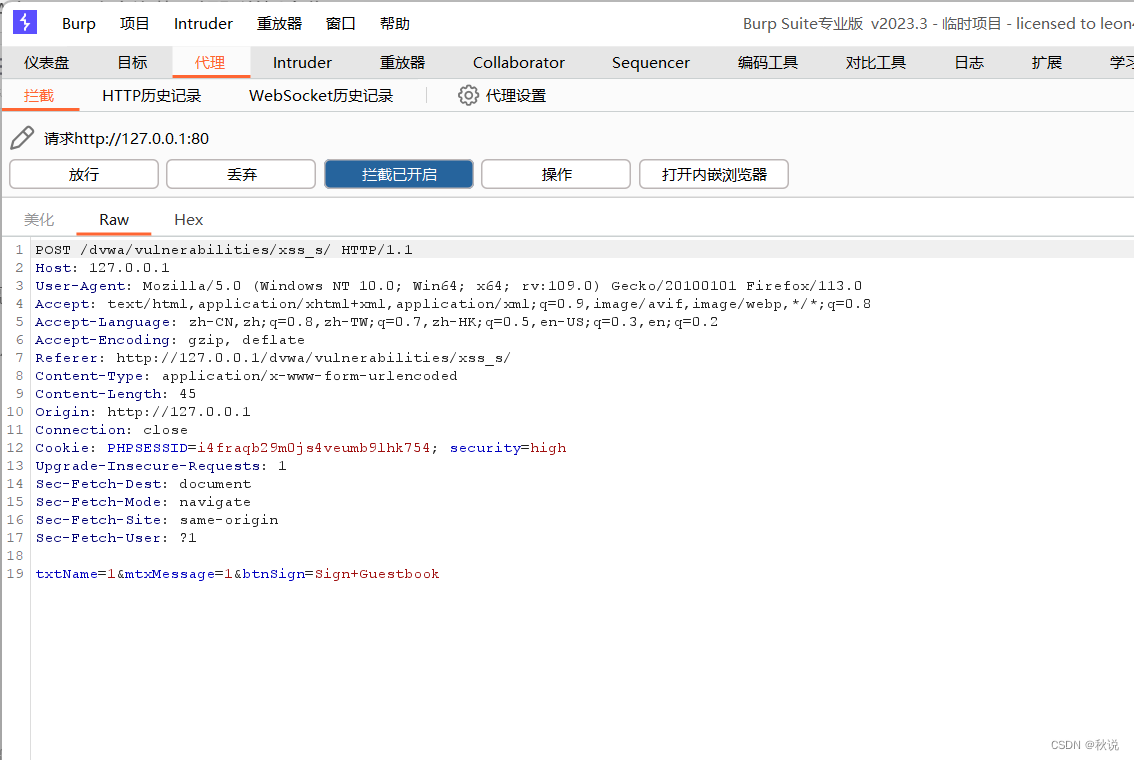Click the Sec-Fetch-Mode: navigate line
This screenshot has height=760, width=1134.
click(143, 502)
